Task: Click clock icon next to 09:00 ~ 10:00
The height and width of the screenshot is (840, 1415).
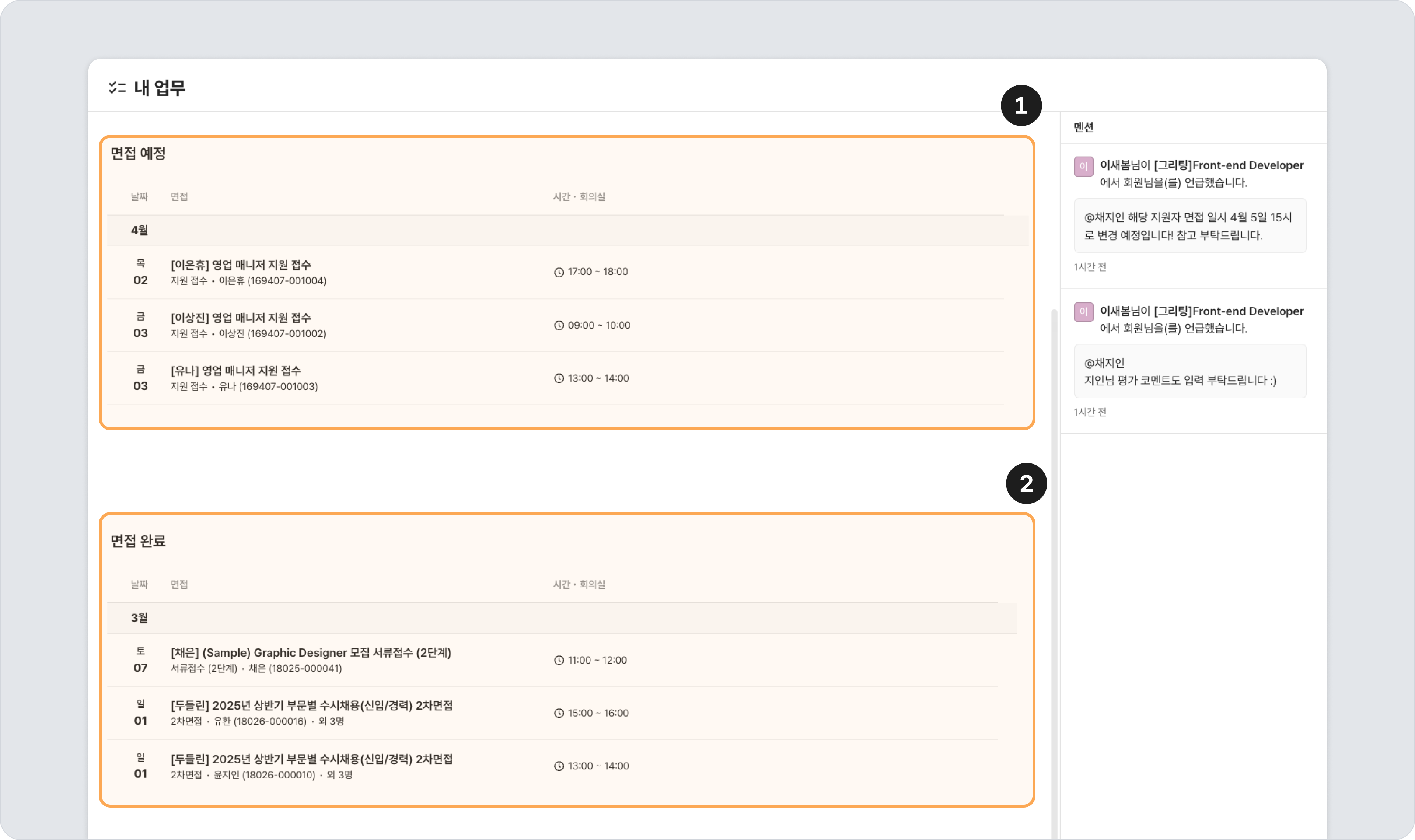Action: point(559,325)
